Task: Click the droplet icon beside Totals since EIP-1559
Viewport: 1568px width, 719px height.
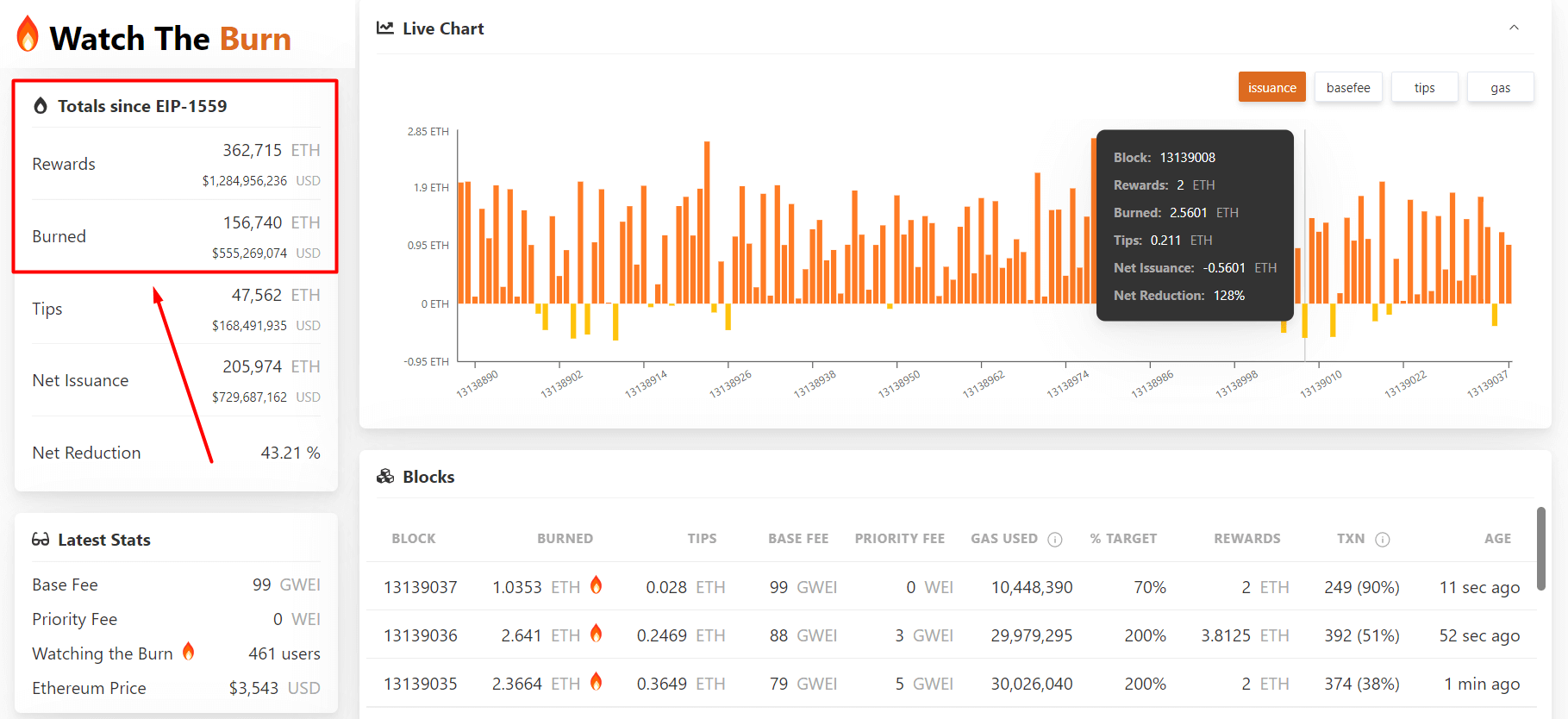Action: click(41, 106)
